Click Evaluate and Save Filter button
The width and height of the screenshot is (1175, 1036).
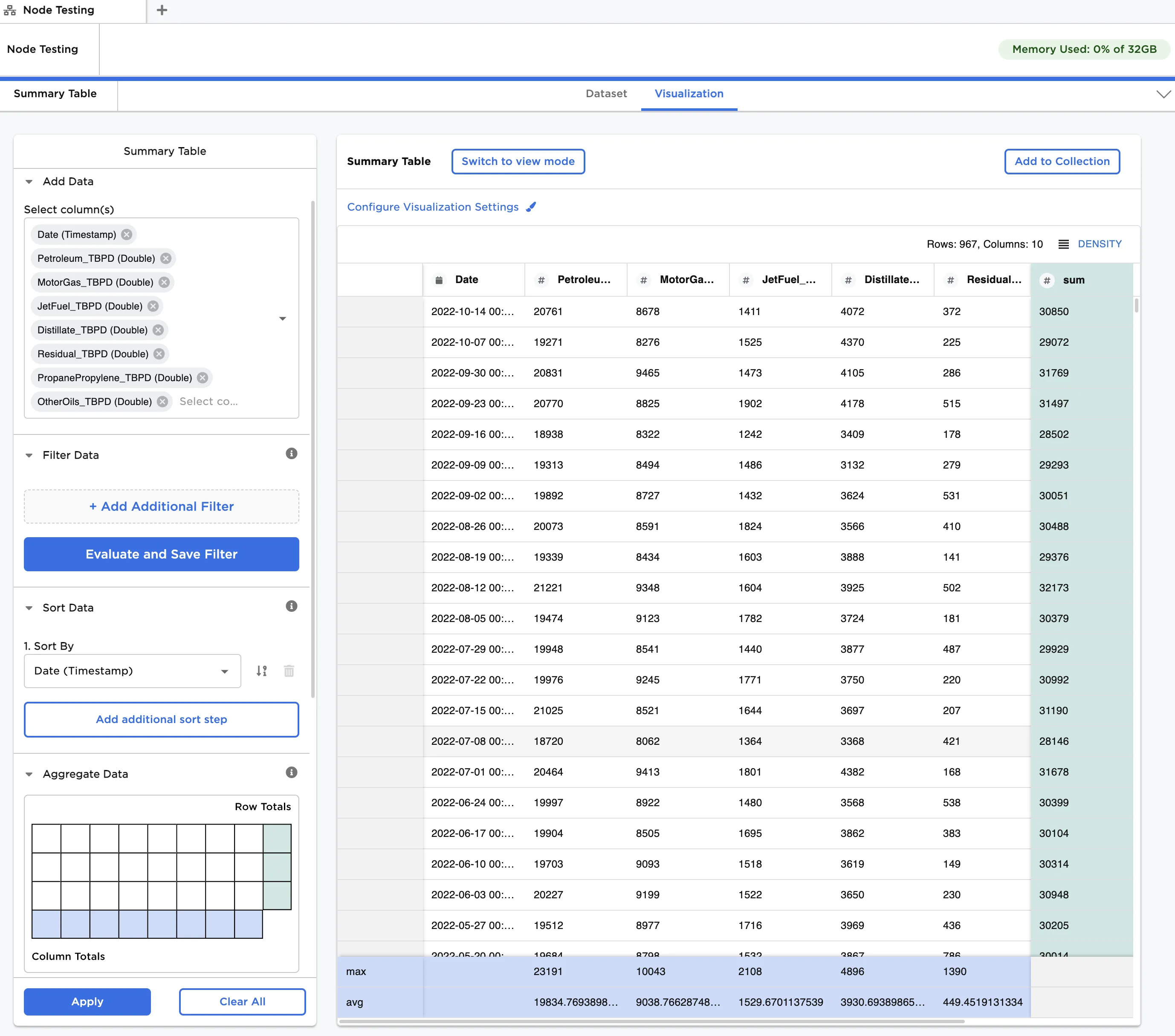162,554
